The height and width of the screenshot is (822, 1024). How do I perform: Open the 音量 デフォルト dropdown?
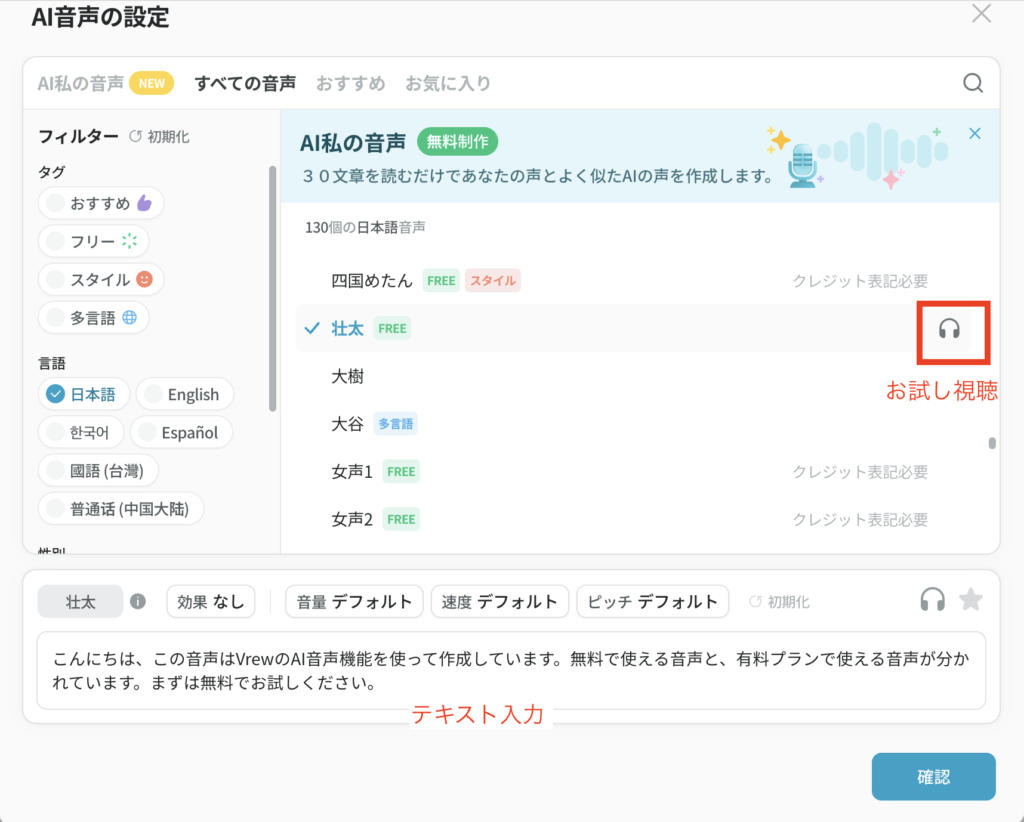[x=354, y=602]
